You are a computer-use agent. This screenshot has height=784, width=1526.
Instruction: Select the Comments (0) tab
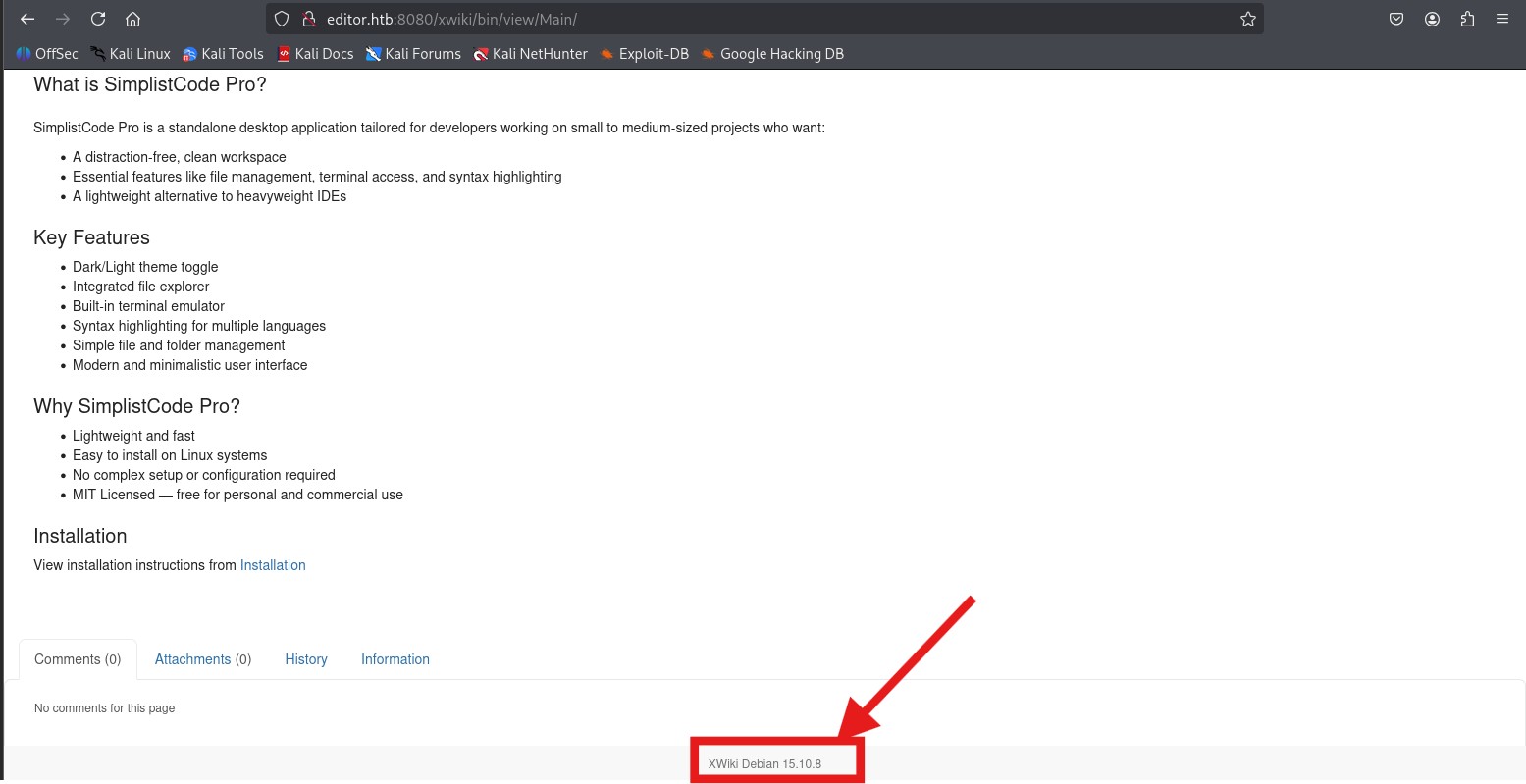78,659
